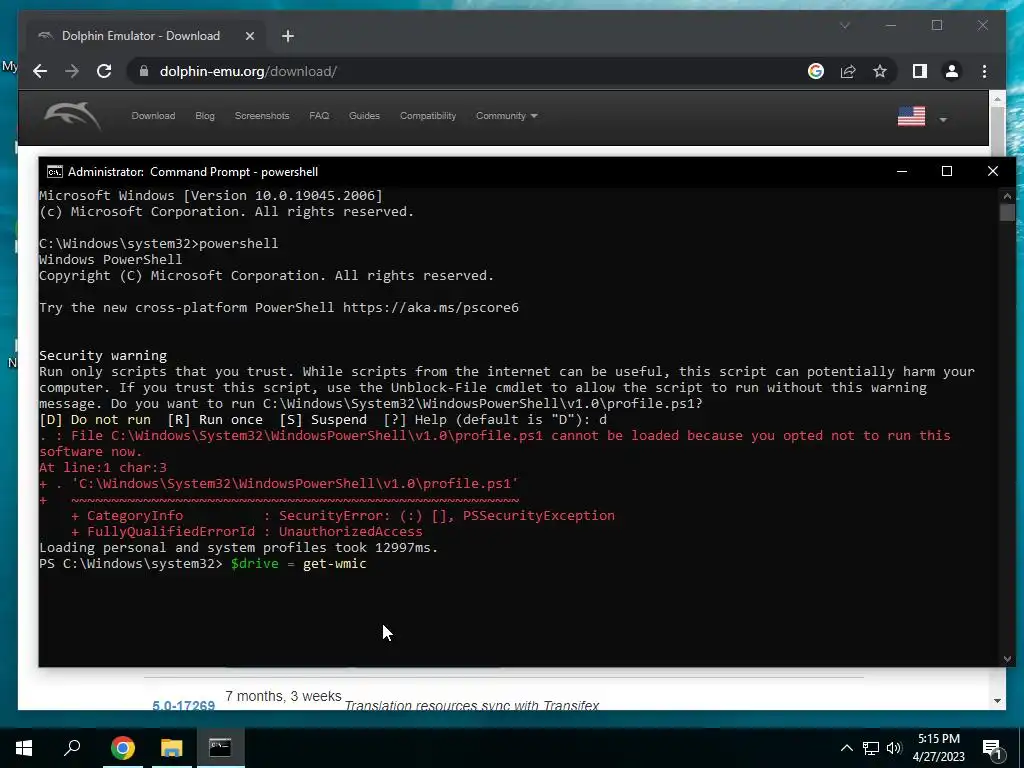Select the Dolphin Emulator - Download tab

pyautogui.click(x=146, y=36)
